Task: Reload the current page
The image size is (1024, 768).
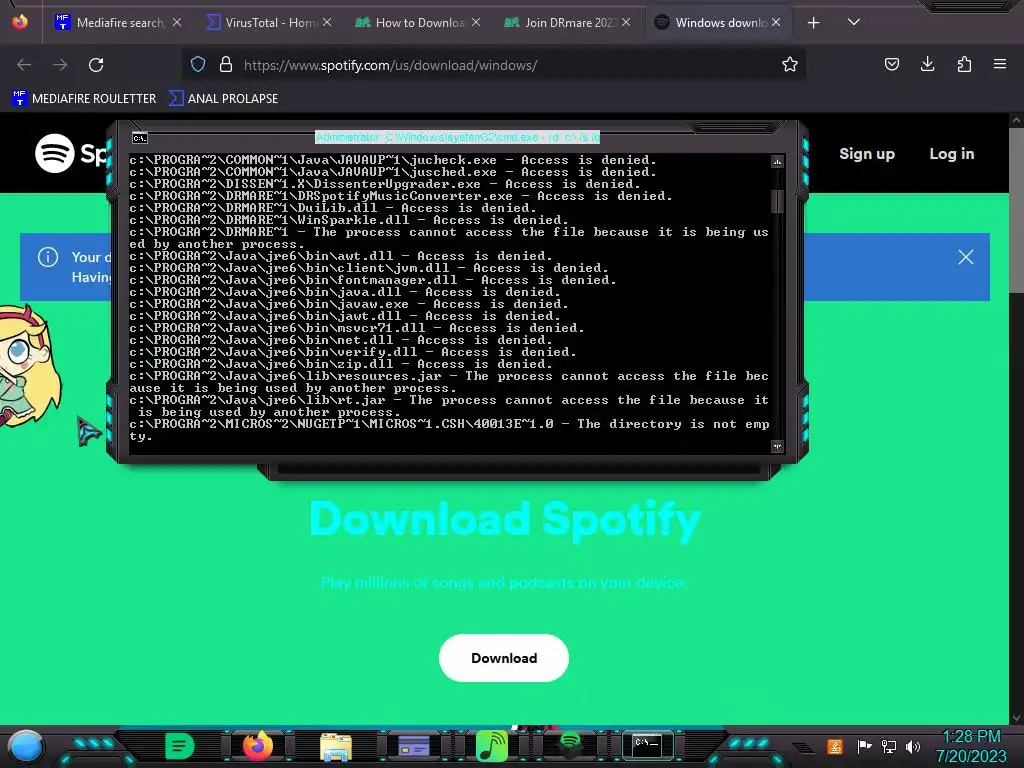Action: (x=96, y=65)
